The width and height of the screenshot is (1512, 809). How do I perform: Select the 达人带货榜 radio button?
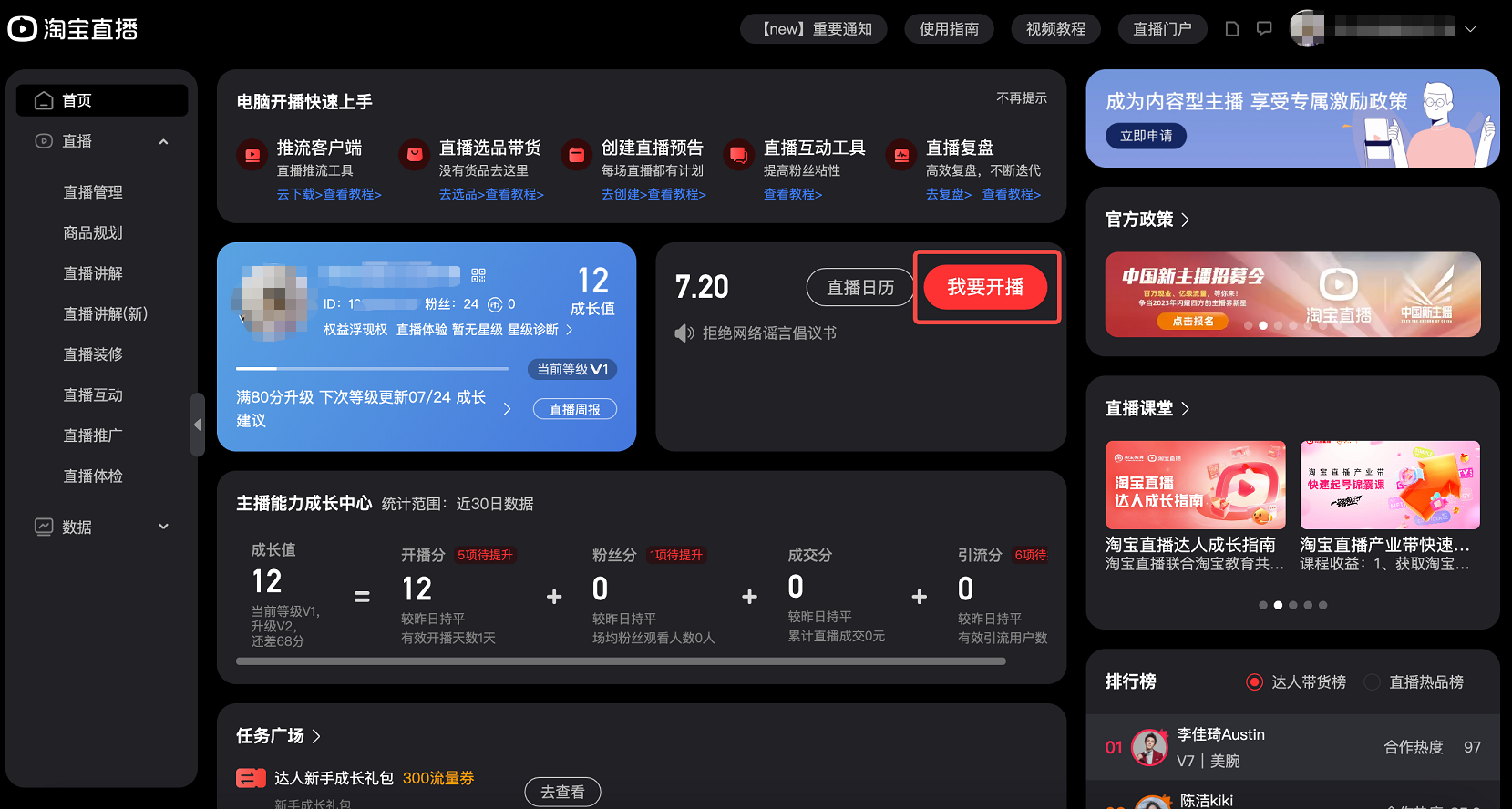click(x=1255, y=682)
